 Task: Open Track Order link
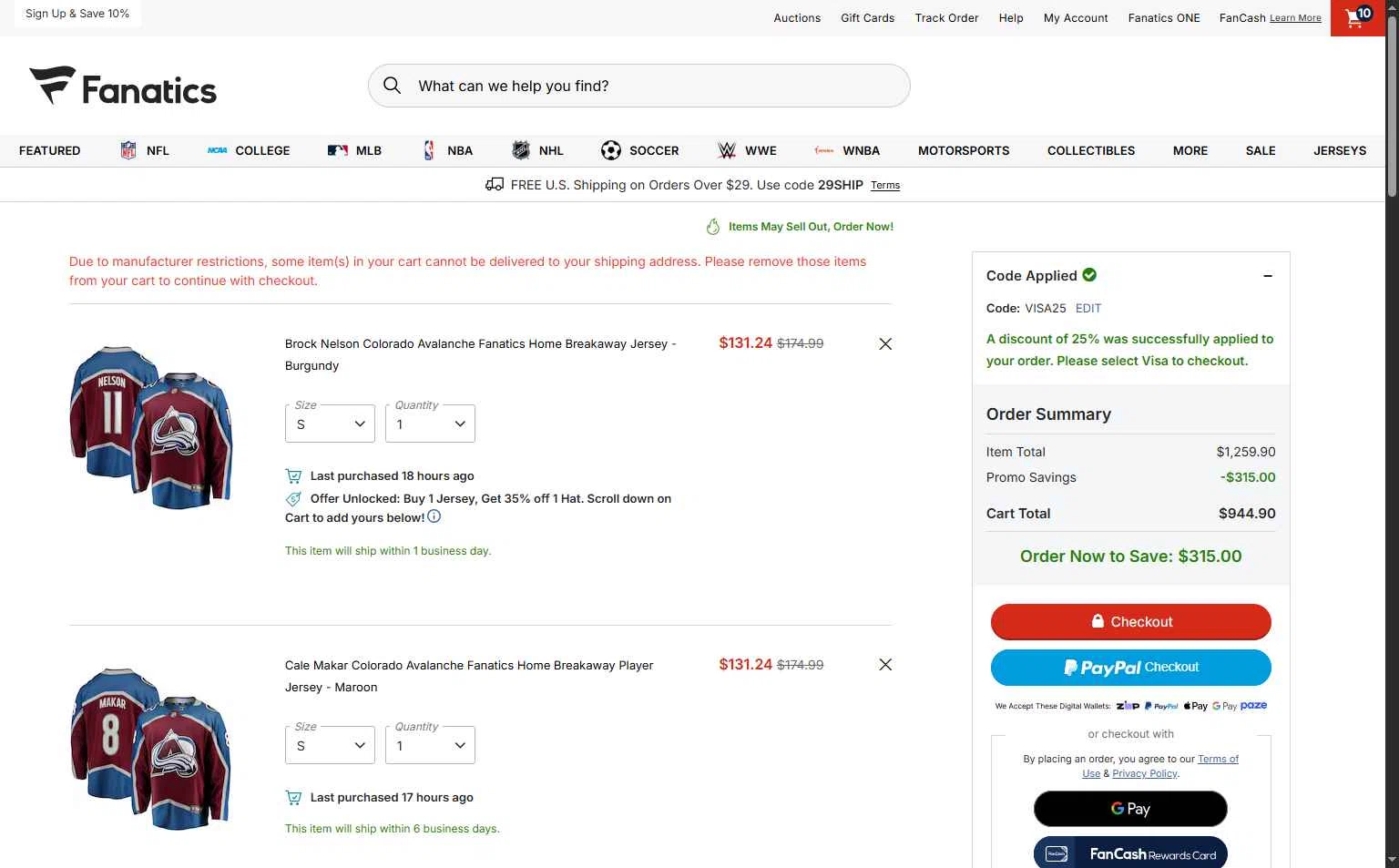pyautogui.click(x=946, y=17)
